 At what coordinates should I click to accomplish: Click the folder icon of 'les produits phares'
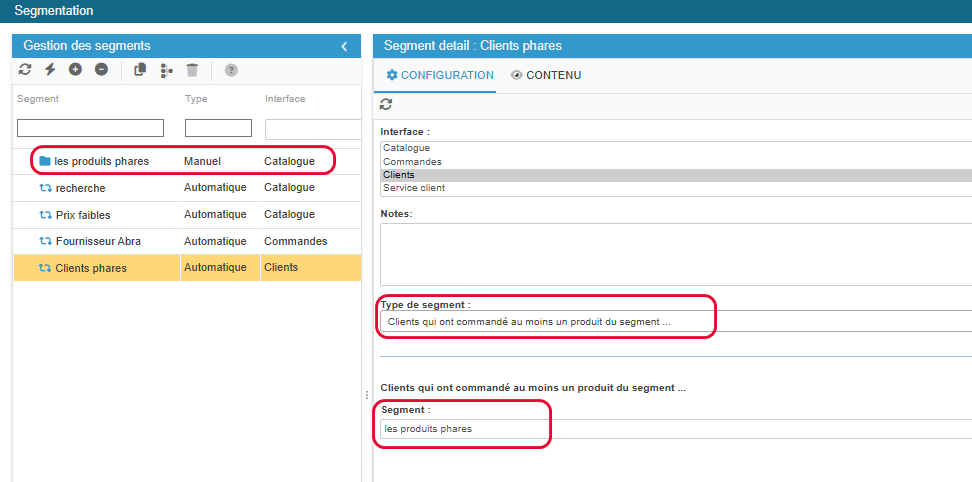(x=45, y=161)
